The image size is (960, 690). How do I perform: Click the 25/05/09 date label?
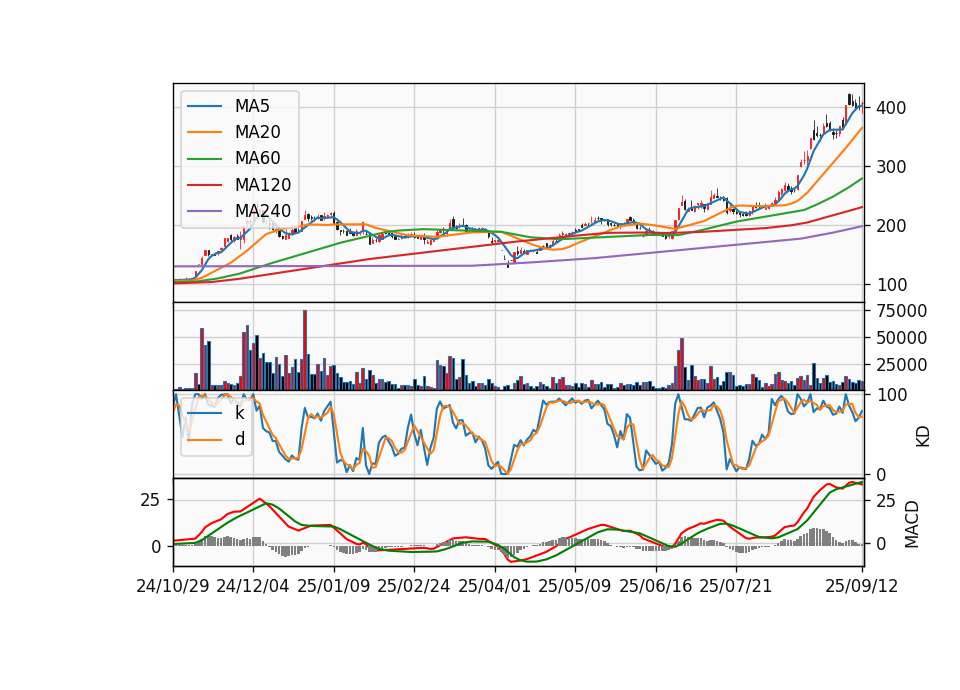point(575,587)
